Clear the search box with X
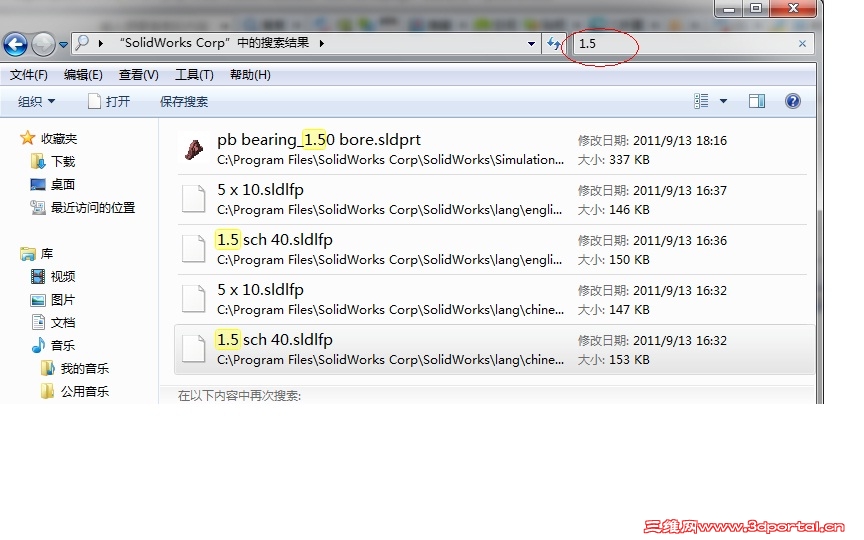The height and width of the screenshot is (540, 864). coord(802,44)
